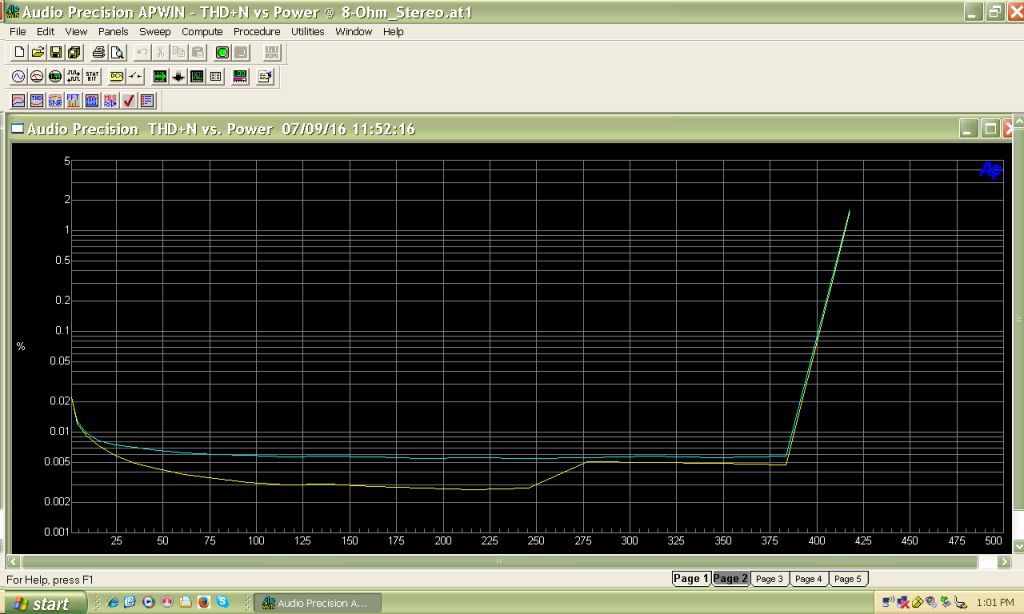
Task: Create a new test file
Action: 20,52
